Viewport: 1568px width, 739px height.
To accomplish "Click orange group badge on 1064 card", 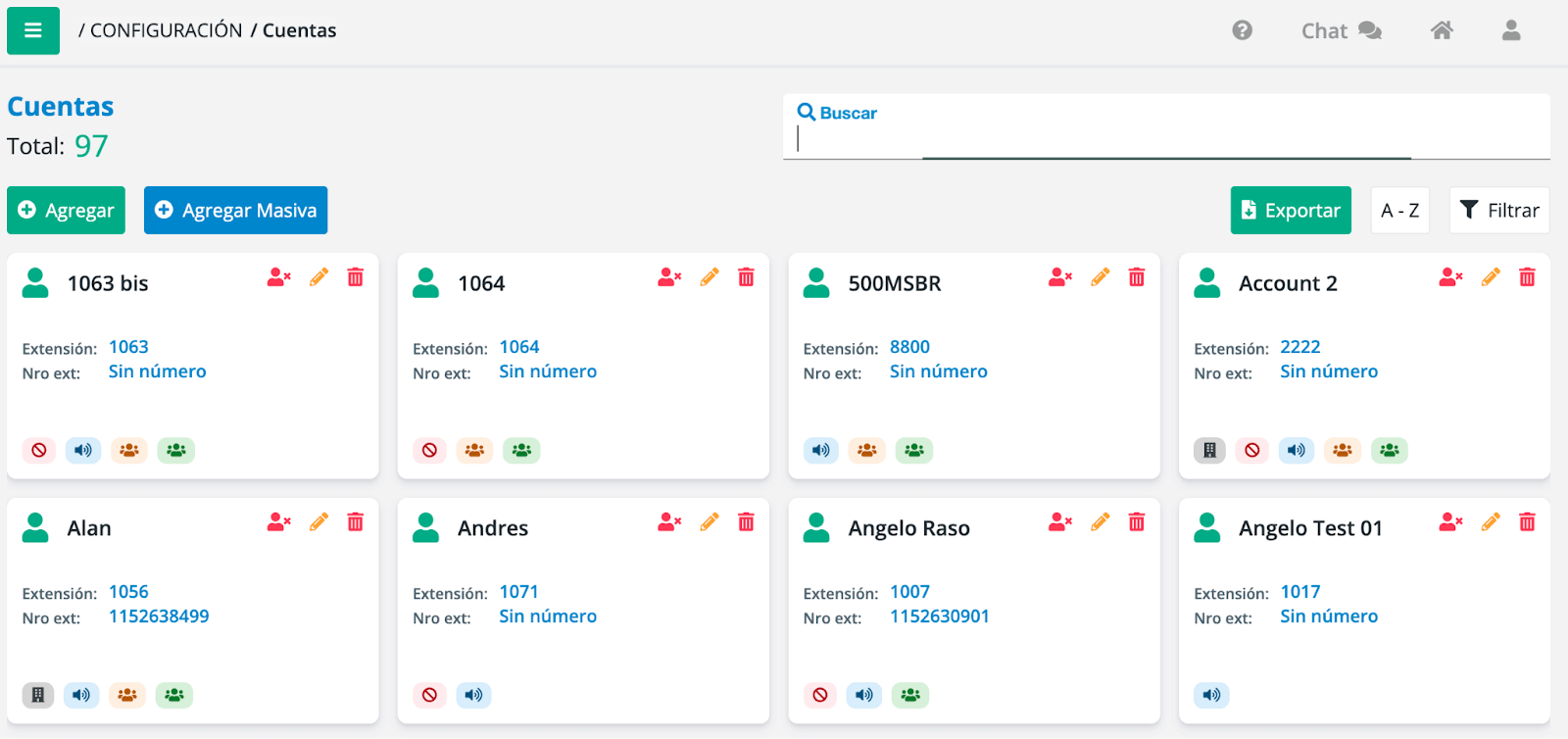I will (474, 450).
